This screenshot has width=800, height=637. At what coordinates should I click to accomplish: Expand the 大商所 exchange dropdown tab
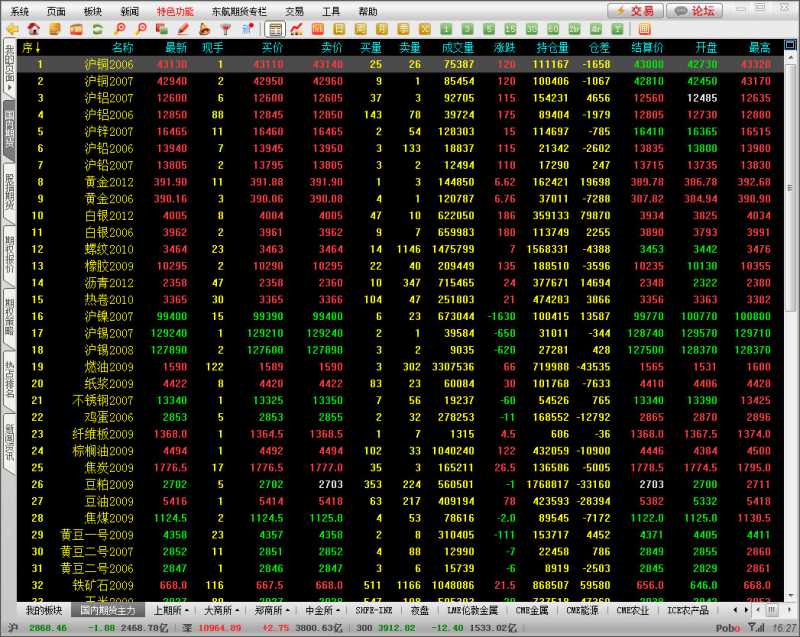[x=221, y=609]
